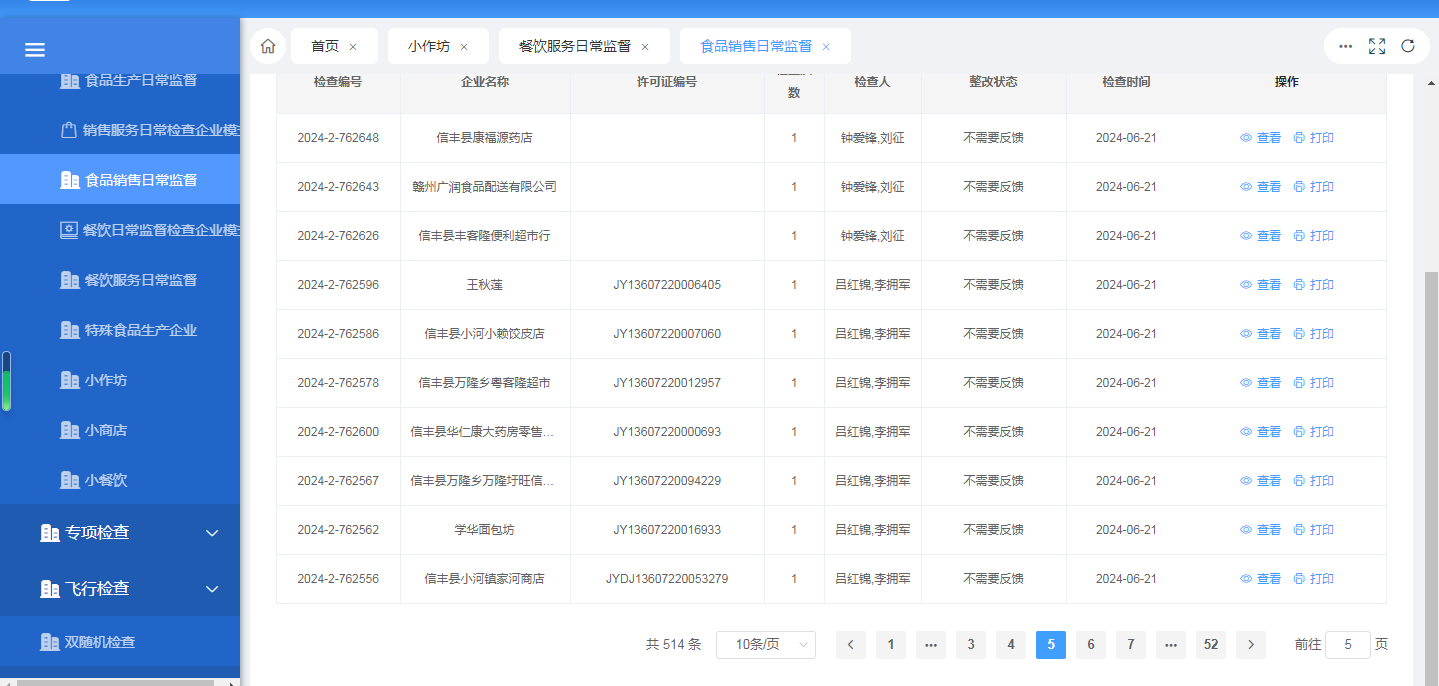
Task: Click the home icon in tab bar
Action: point(267,46)
